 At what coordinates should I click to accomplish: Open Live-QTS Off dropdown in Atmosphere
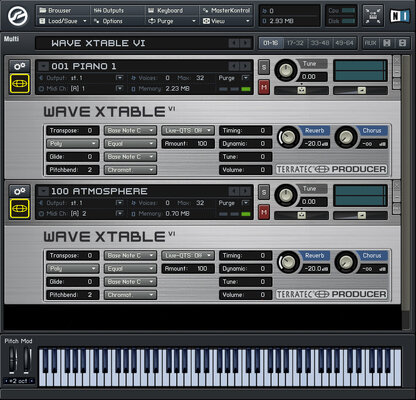coord(188,255)
